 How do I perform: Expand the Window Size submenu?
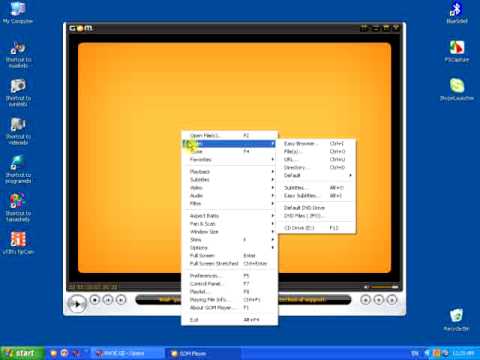(229, 232)
